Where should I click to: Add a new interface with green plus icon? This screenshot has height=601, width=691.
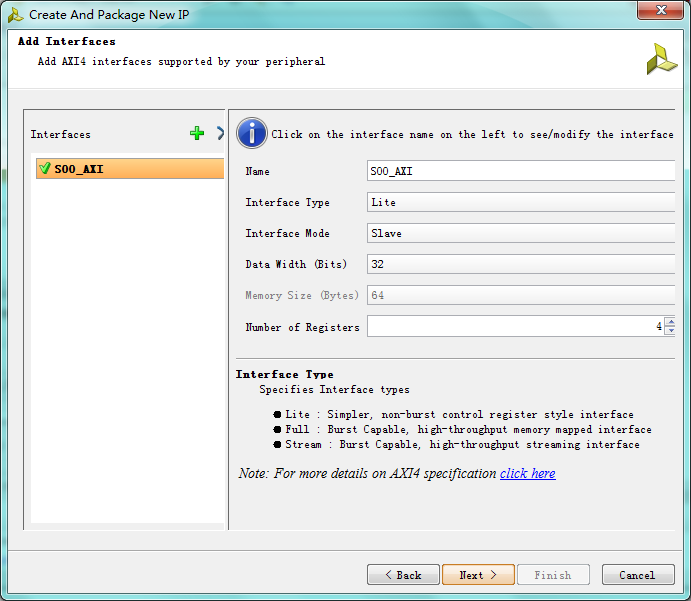pos(197,133)
